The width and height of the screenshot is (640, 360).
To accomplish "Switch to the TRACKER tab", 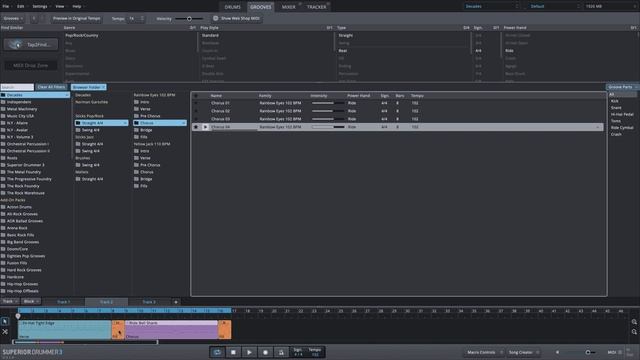I will click(x=316, y=7).
